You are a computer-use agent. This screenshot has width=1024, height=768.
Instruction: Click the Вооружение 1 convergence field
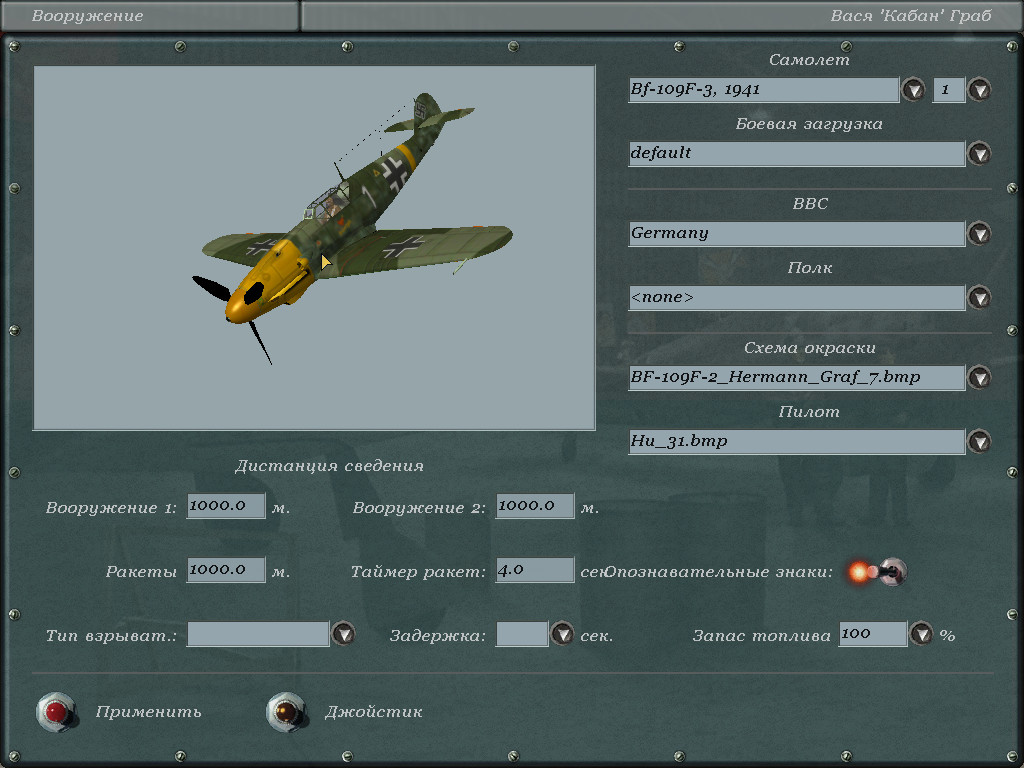point(226,506)
